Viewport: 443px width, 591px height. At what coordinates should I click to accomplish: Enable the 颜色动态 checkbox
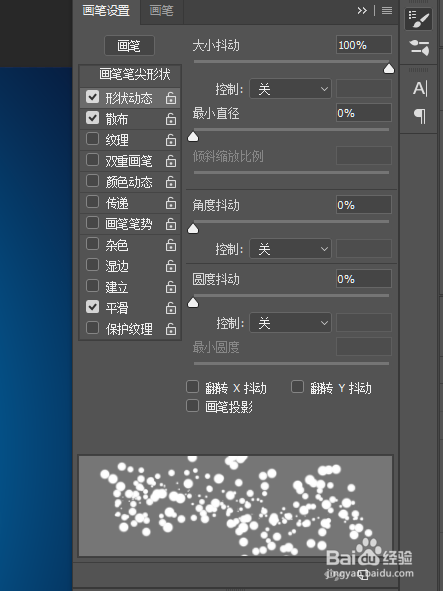coord(92,181)
